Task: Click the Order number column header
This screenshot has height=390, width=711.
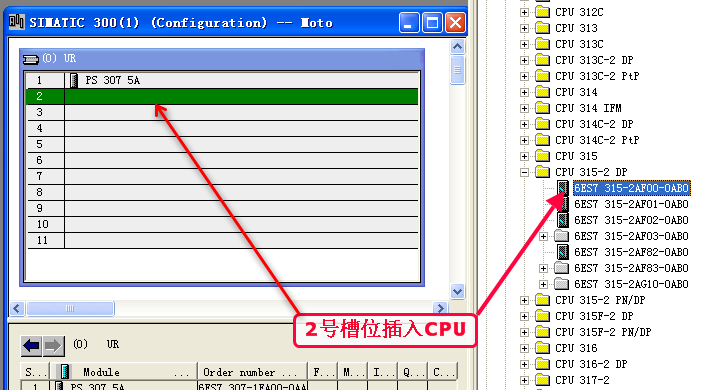Action: (x=252, y=372)
